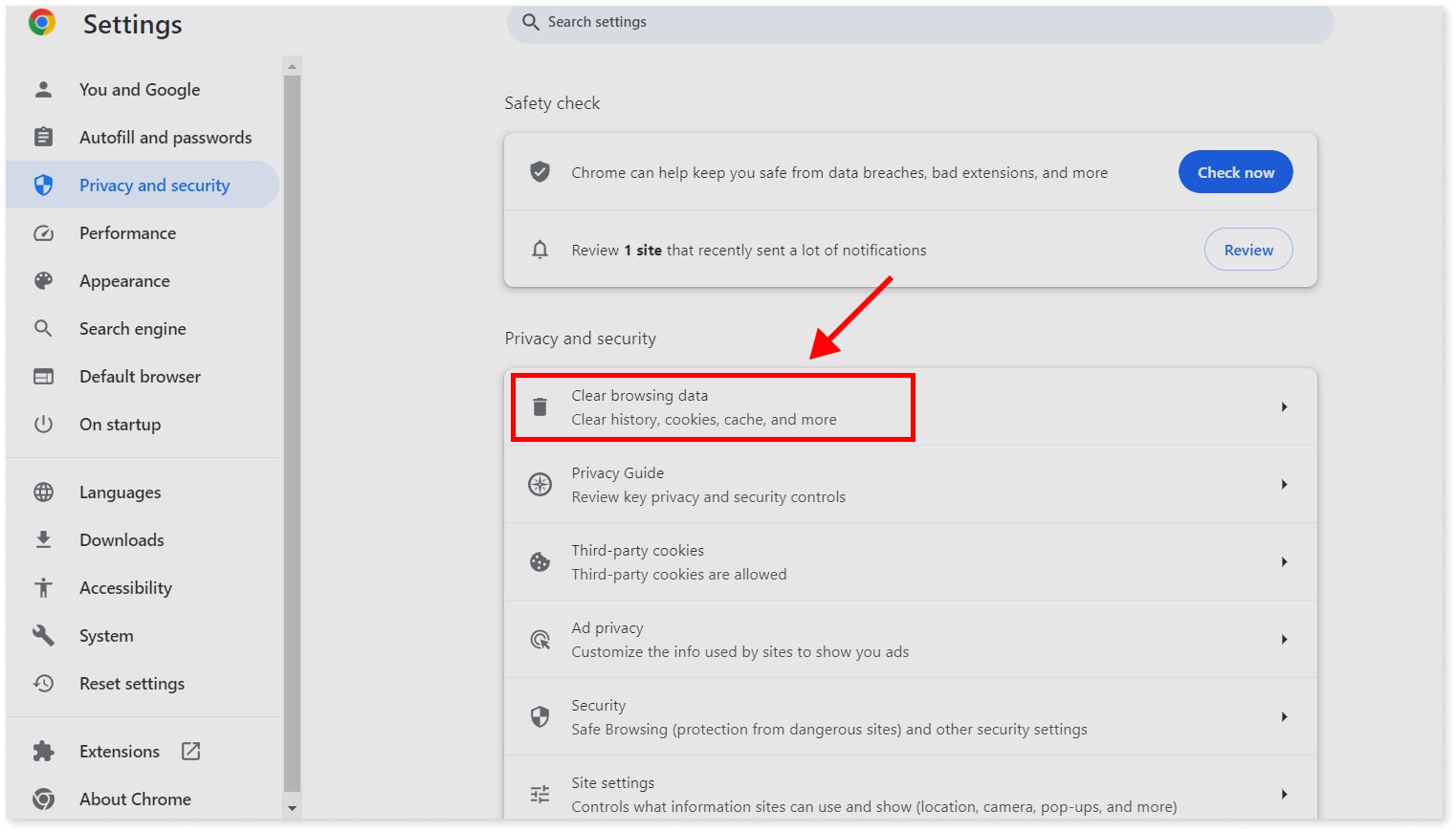Click the Check now button
This screenshot has height=832, width=1456.
pyautogui.click(x=1235, y=172)
